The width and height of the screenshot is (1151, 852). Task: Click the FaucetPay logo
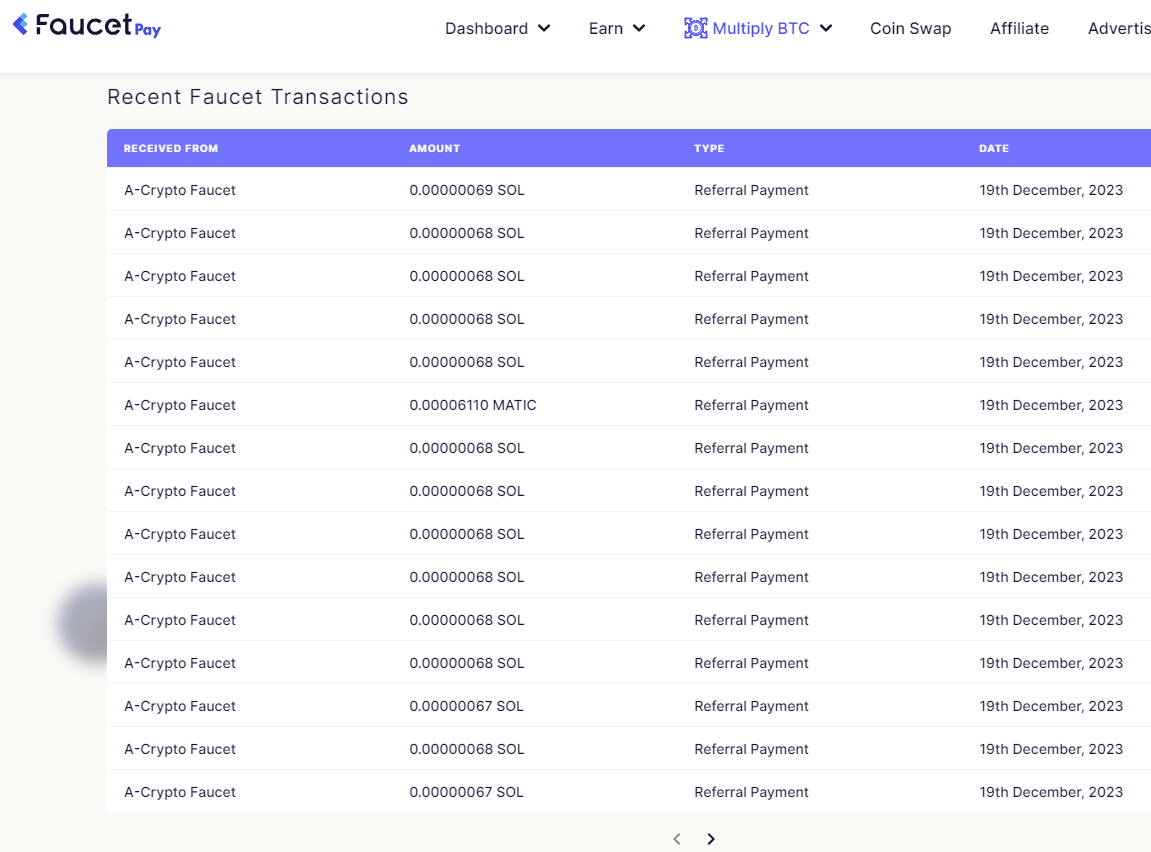click(87, 26)
